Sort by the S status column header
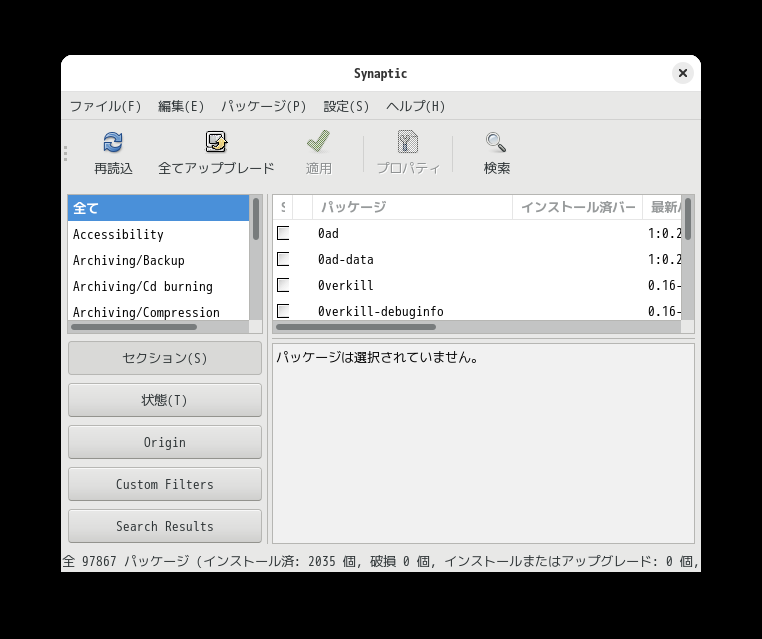 pyautogui.click(x=283, y=207)
